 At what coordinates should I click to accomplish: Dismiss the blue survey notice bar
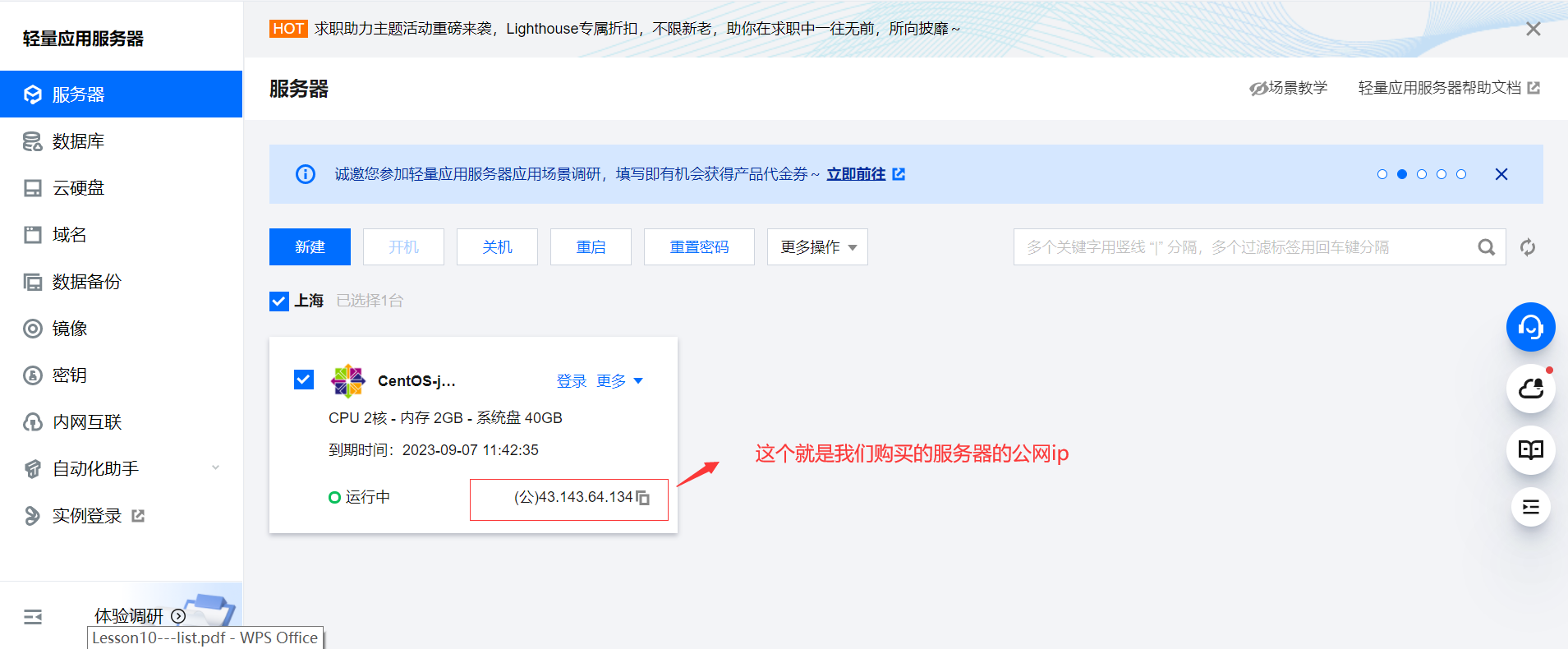click(1501, 174)
